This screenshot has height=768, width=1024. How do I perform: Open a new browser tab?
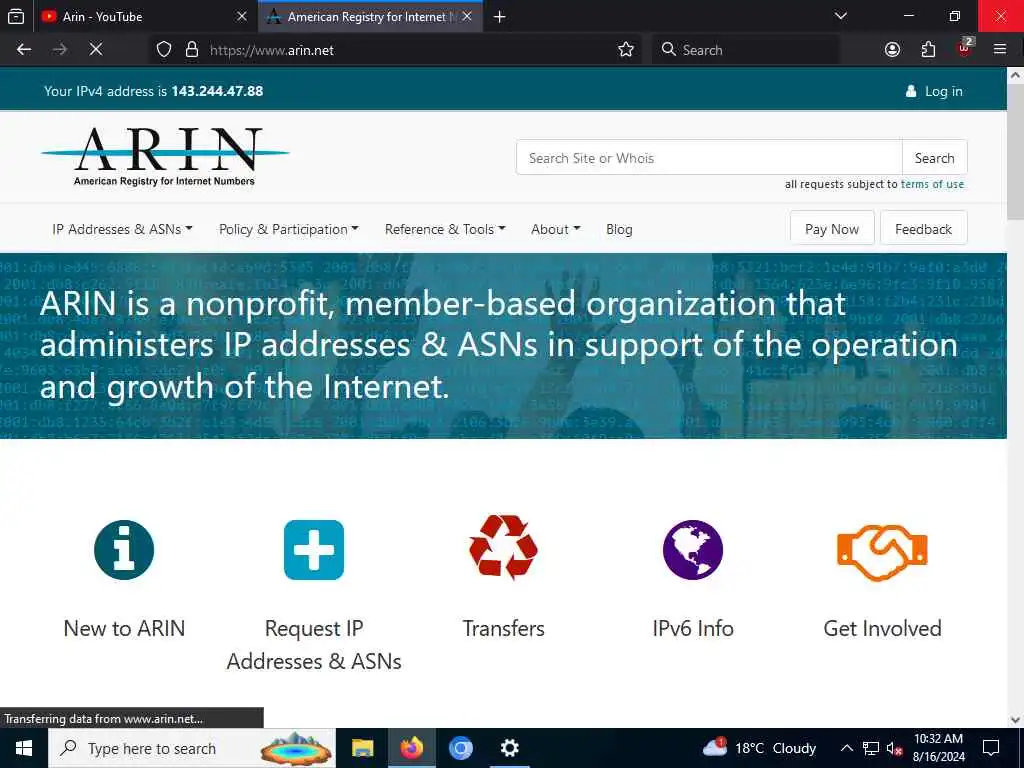pos(500,16)
